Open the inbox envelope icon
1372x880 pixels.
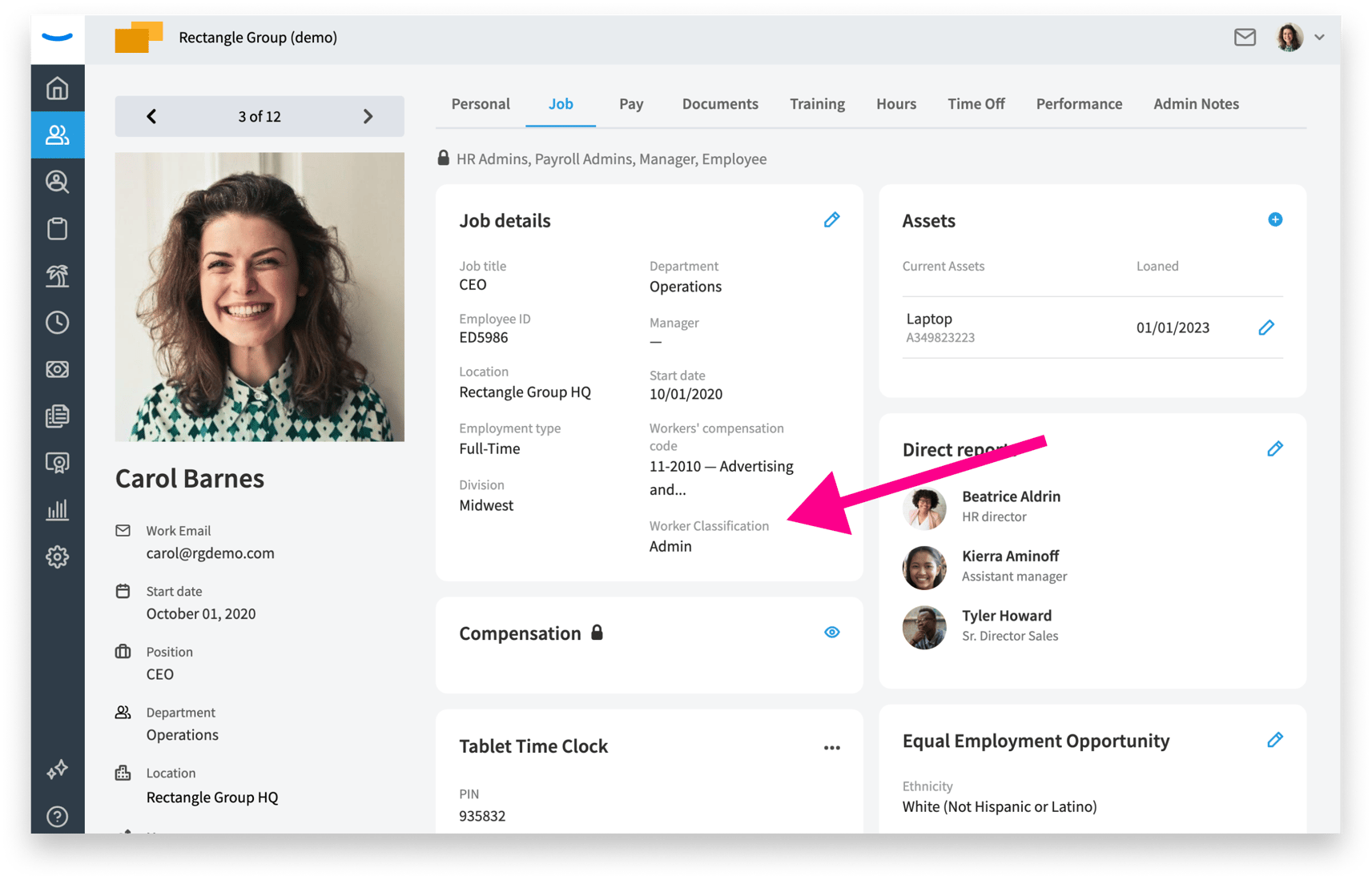1245,37
